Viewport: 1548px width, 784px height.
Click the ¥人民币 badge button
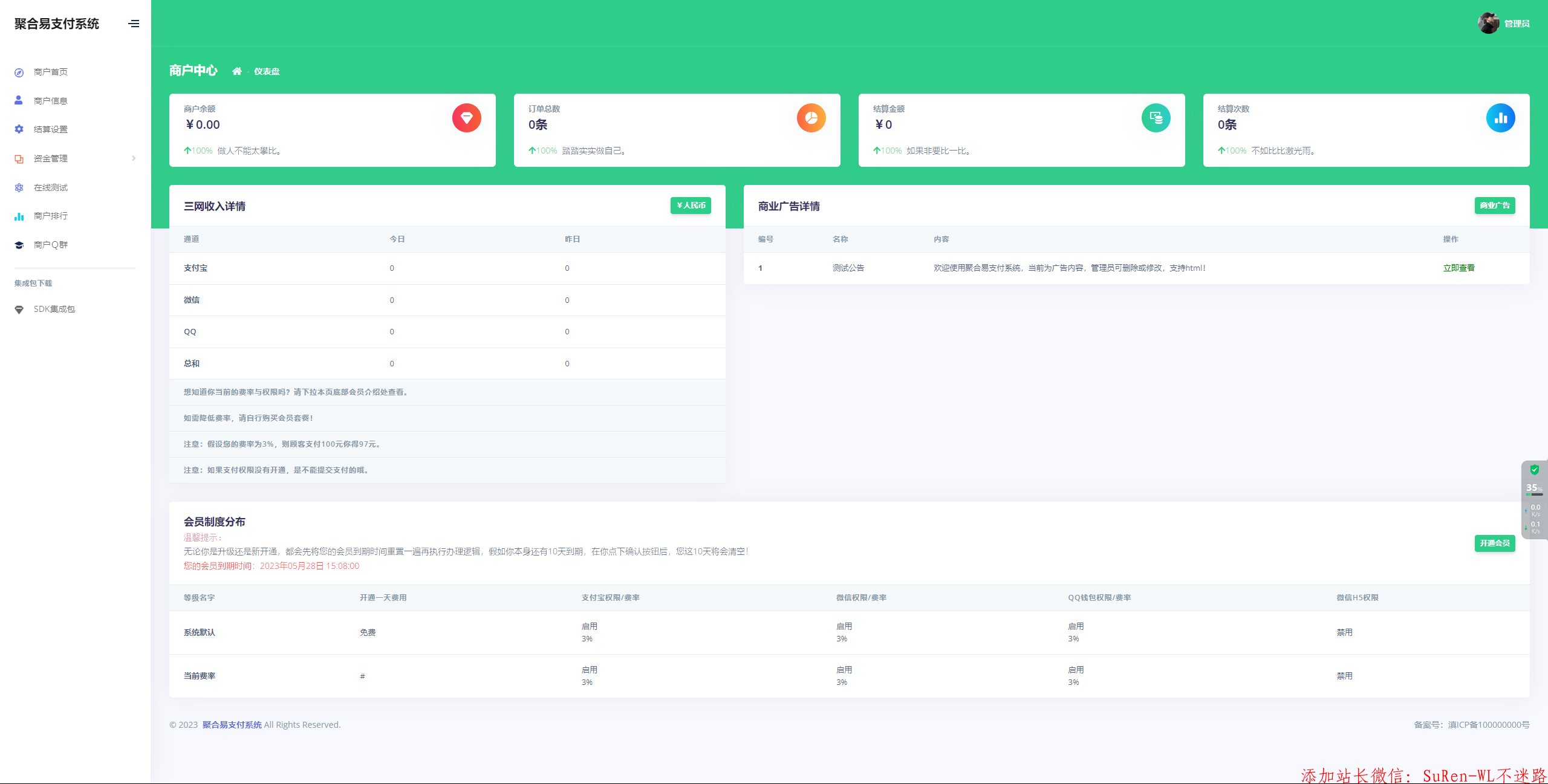(x=691, y=206)
